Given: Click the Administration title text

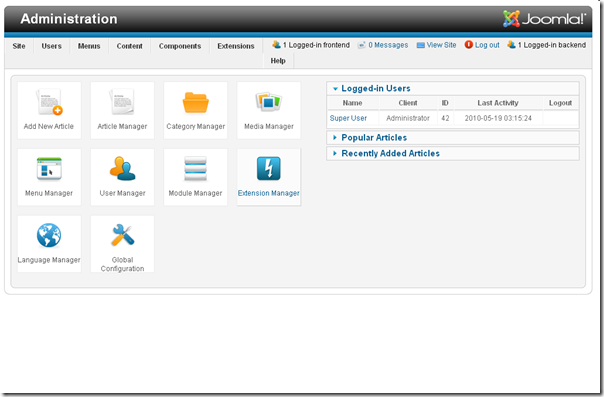Looking at the screenshot, I should [69, 18].
